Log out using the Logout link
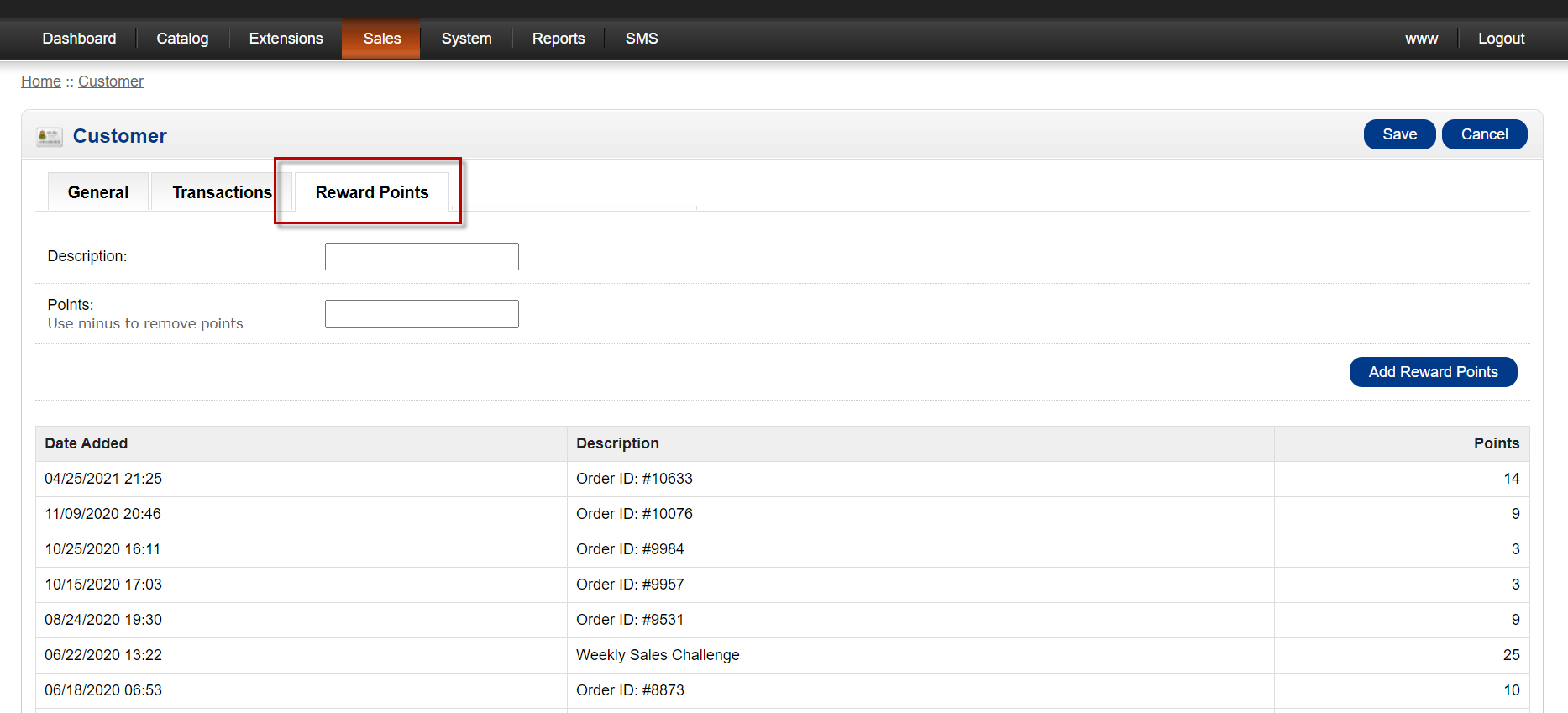Screen dimensions: 1568x713 (1501, 39)
